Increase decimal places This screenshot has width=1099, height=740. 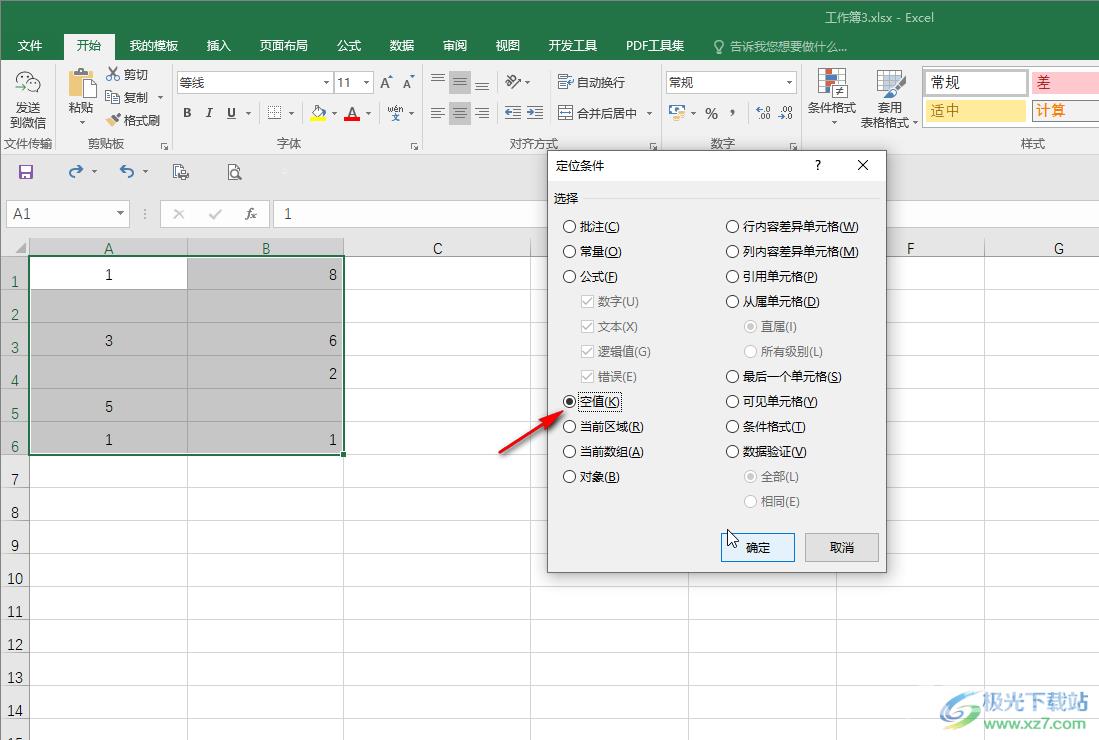click(763, 113)
